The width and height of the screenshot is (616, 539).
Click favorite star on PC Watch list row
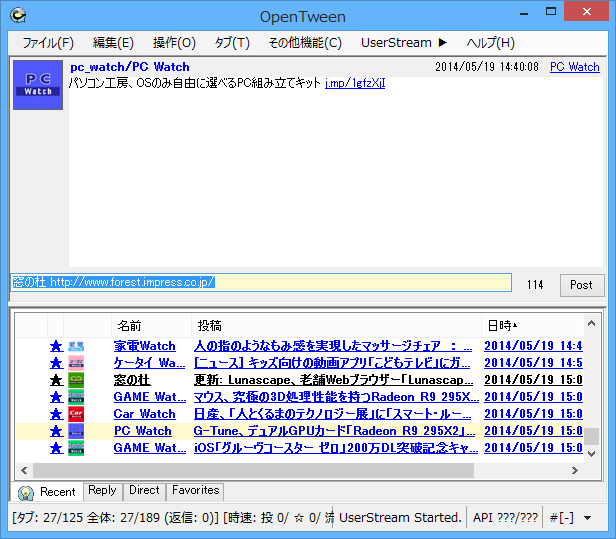[56, 431]
